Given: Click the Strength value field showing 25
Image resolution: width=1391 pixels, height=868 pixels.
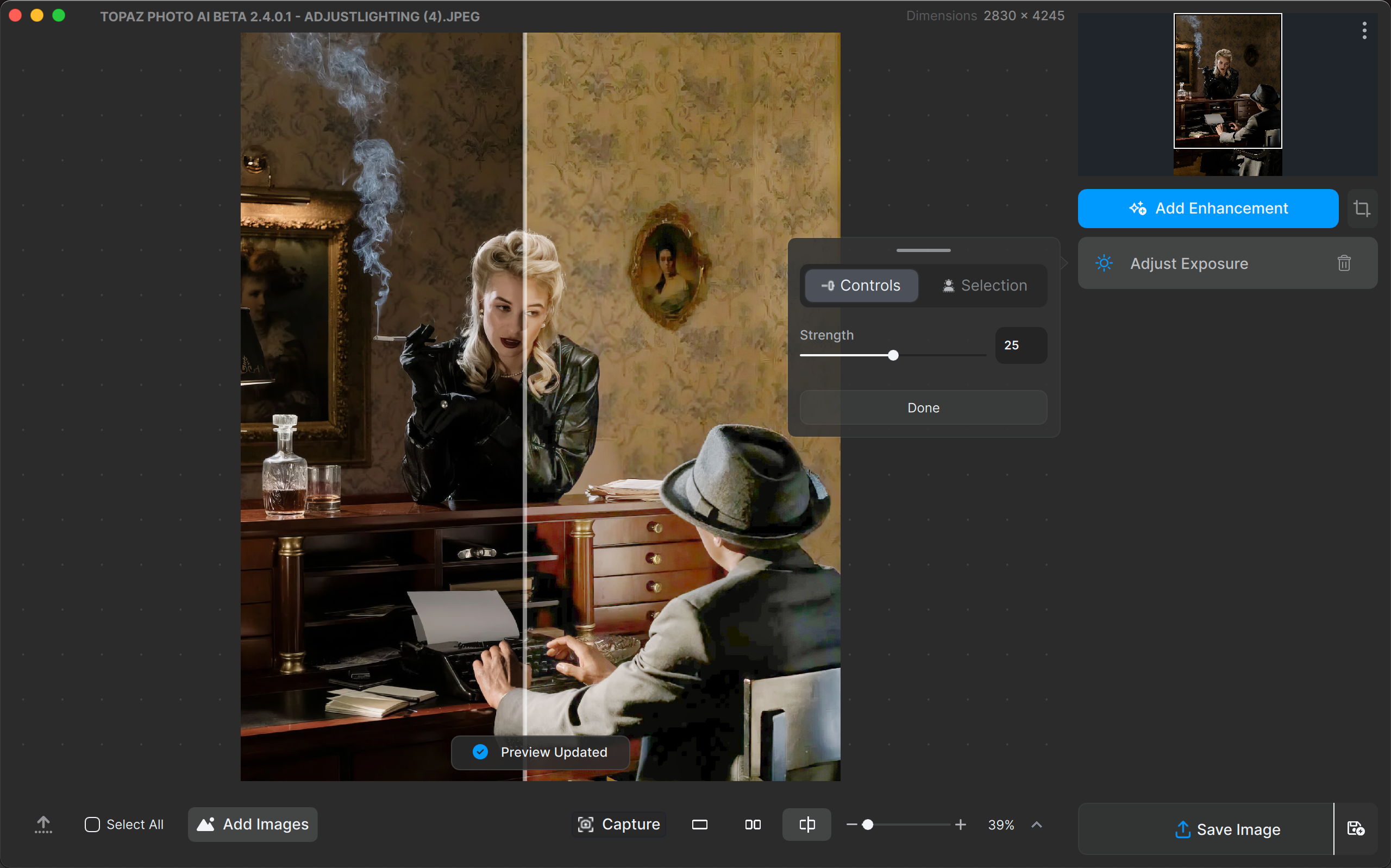Looking at the screenshot, I should tap(1021, 345).
